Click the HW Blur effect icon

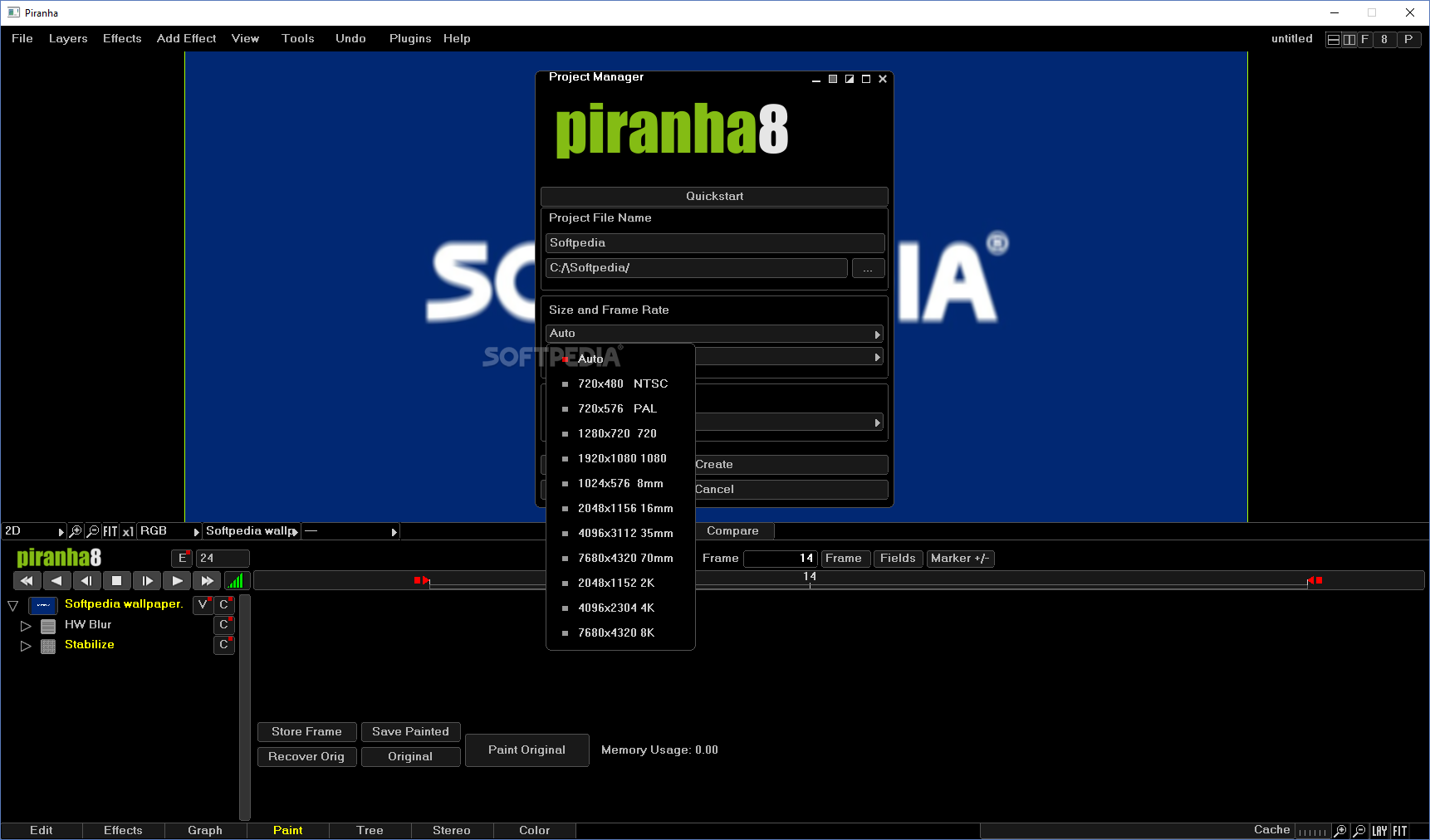click(48, 626)
